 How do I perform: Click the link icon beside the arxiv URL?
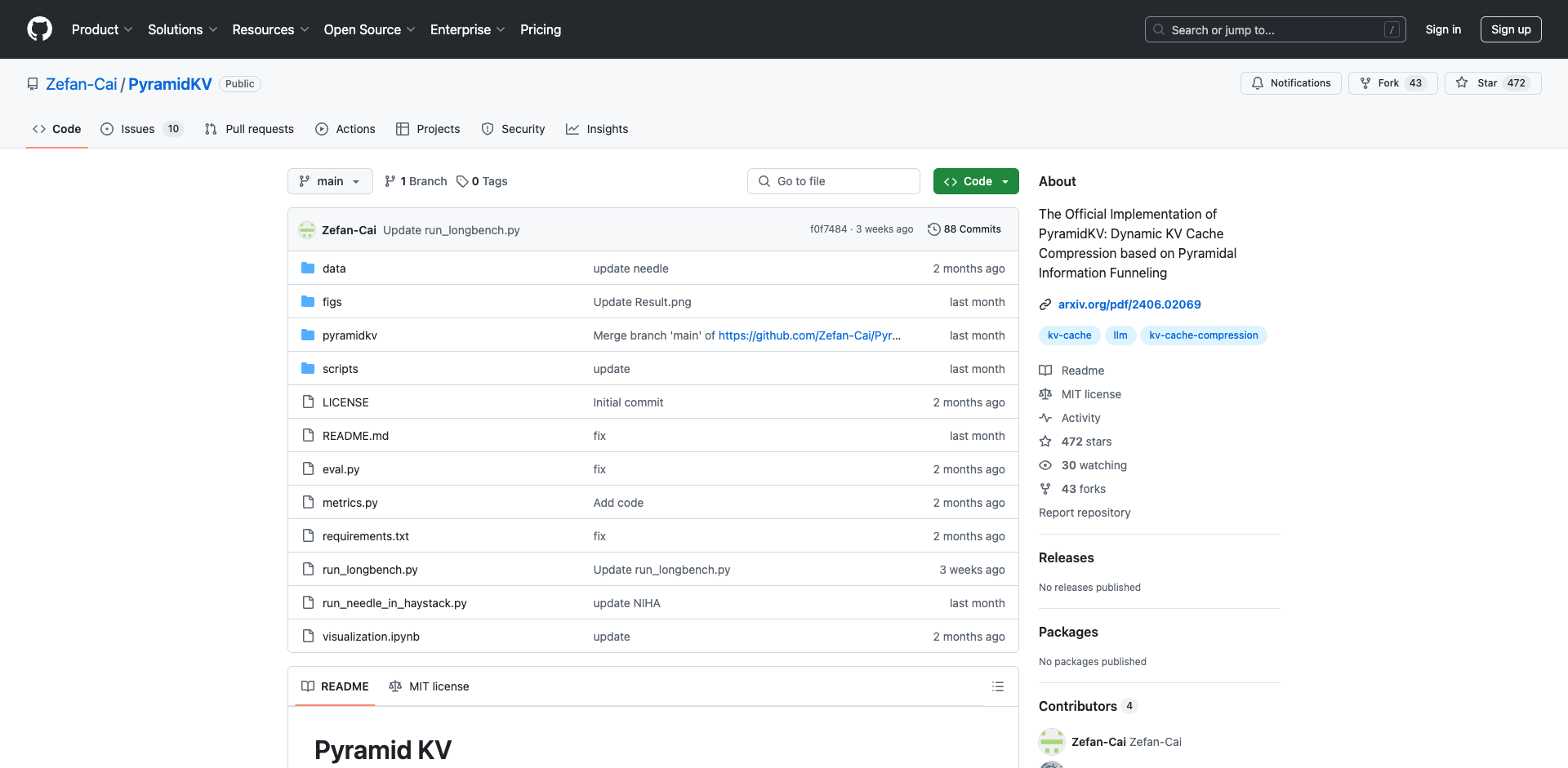tap(1045, 304)
